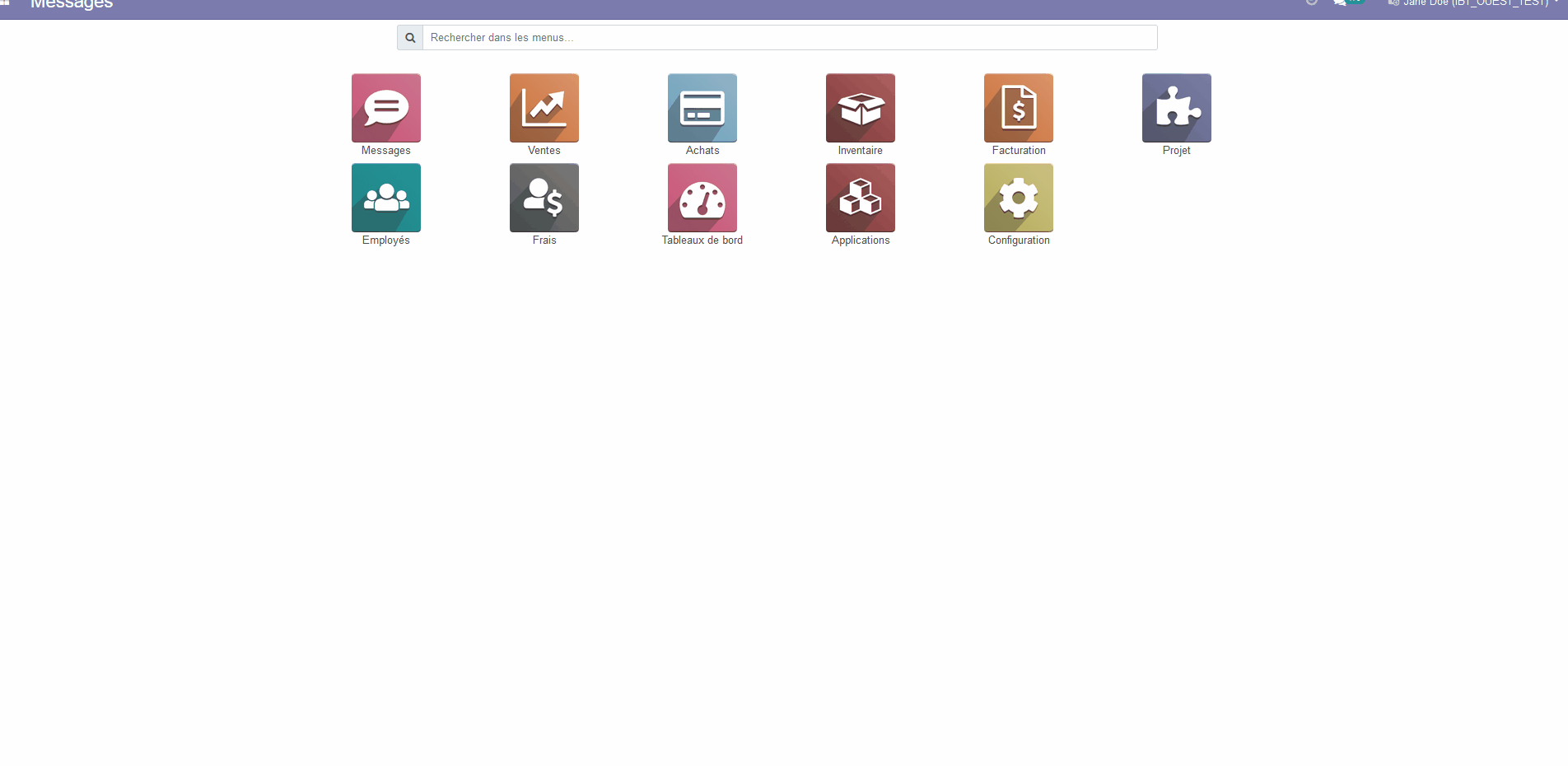Viewport: 1568px width, 766px height.
Task: Open the Inventaire app
Action: click(x=860, y=108)
